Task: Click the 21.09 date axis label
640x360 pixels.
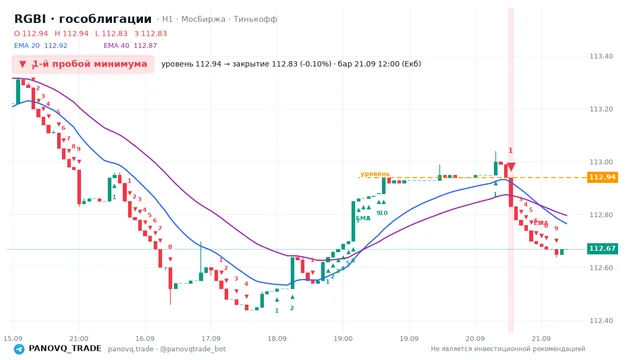Action: [x=541, y=339]
